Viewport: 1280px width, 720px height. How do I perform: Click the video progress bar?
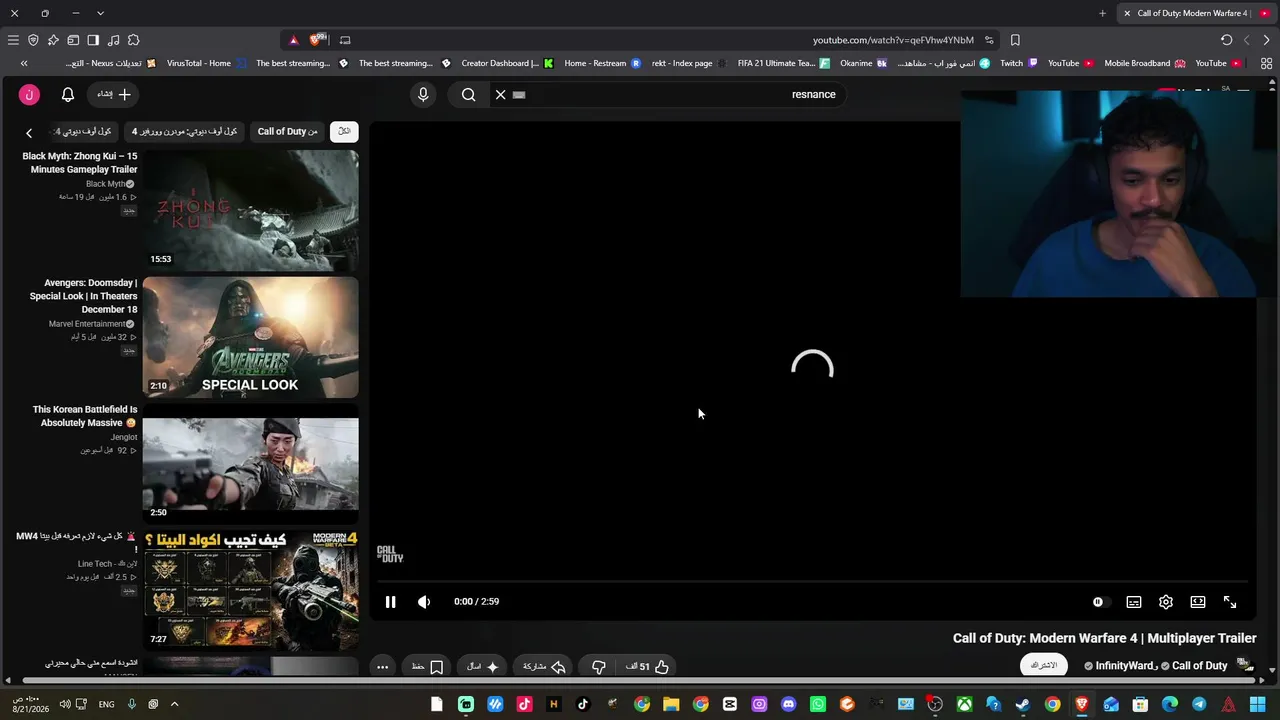pyautogui.click(x=813, y=581)
